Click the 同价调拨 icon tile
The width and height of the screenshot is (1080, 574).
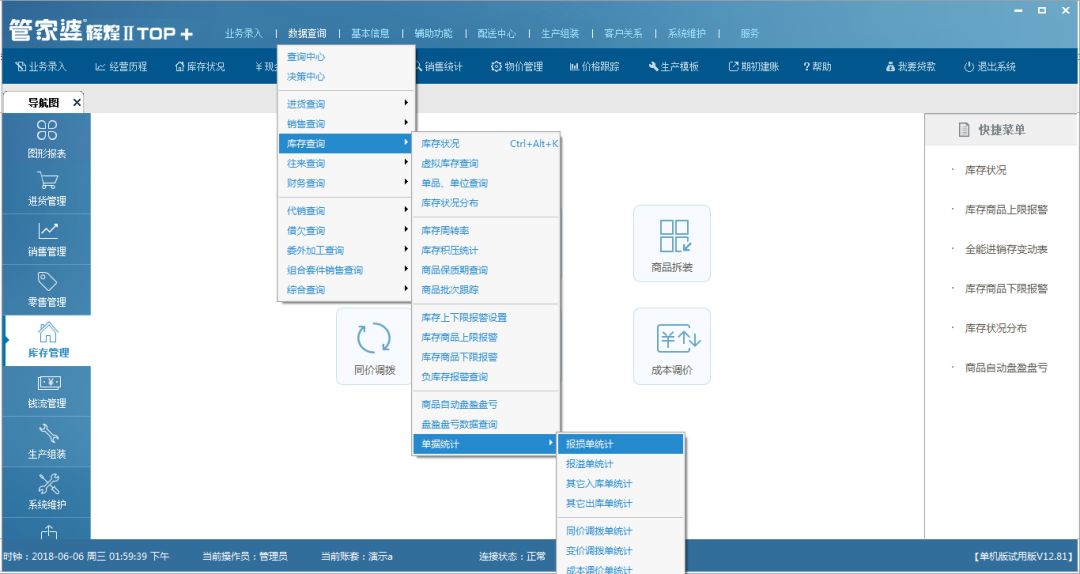coord(374,346)
